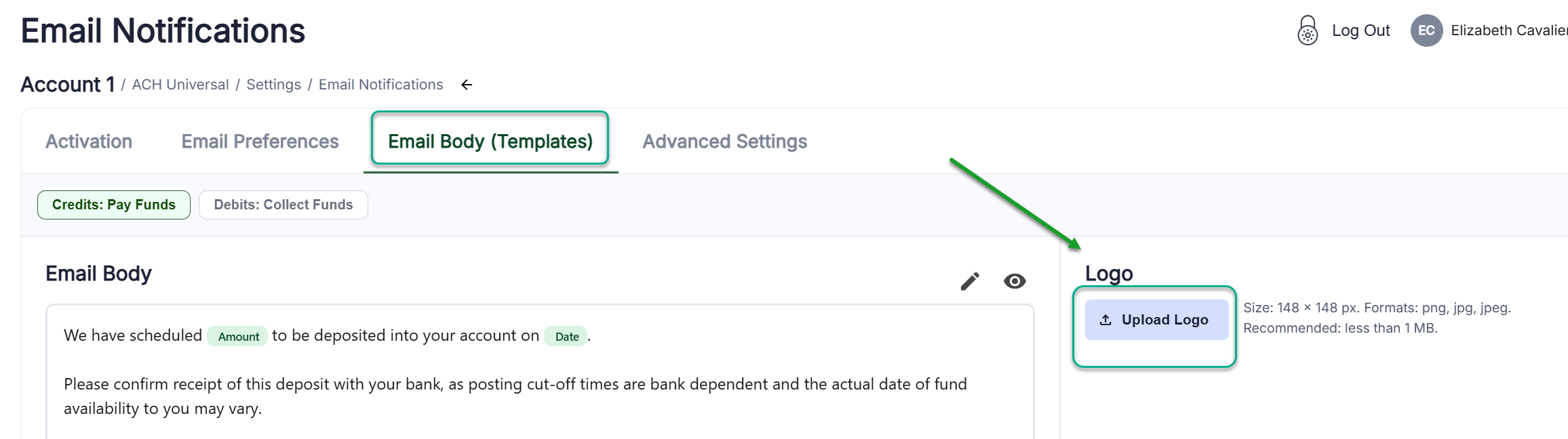Open the Settings breadcrumb link
This screenshot has width=1568, height=439.
[273, 85]
